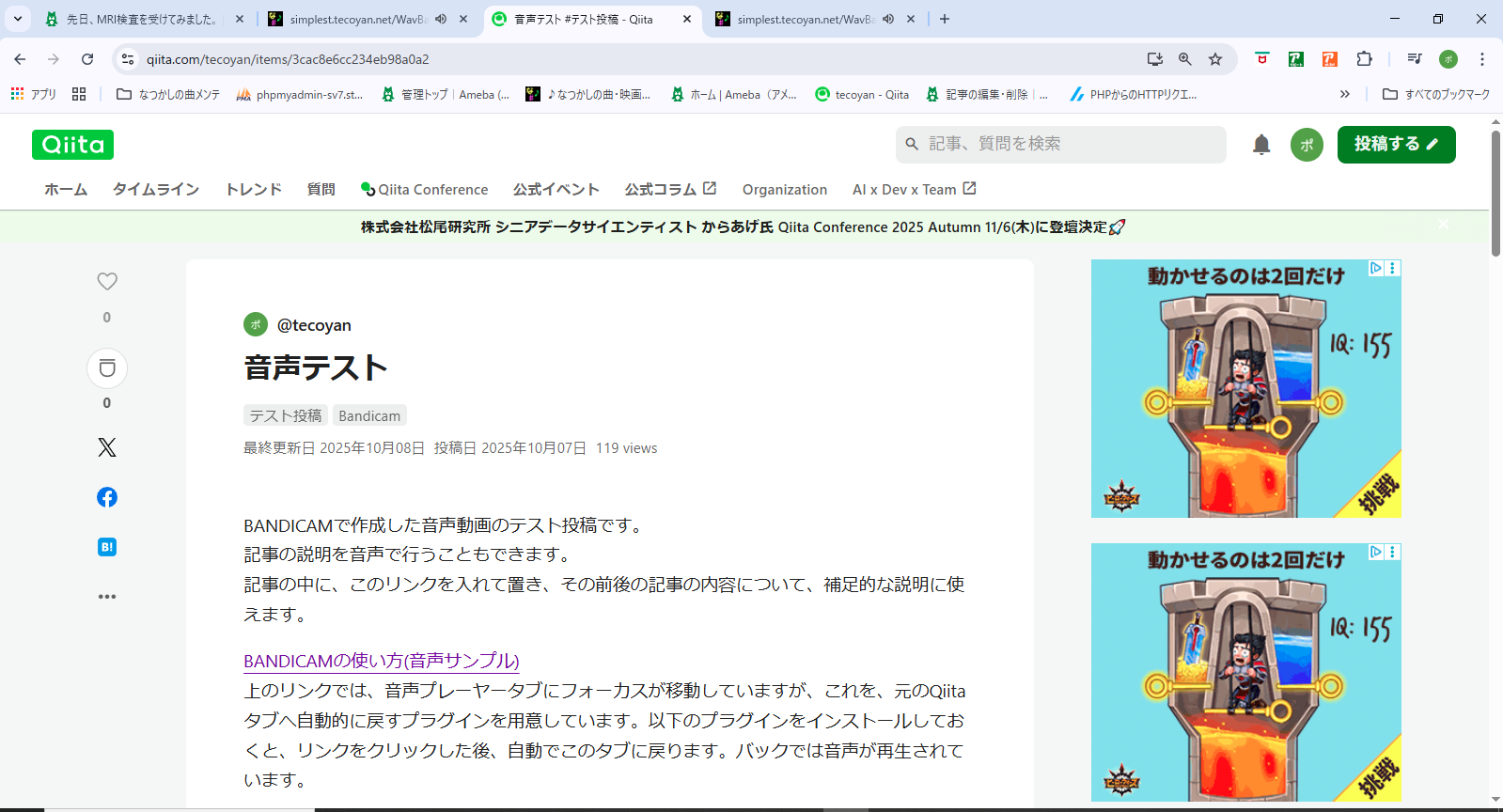Open the notifications bell
This screenshot has width=1503, height=812.
pos(1261,145)
